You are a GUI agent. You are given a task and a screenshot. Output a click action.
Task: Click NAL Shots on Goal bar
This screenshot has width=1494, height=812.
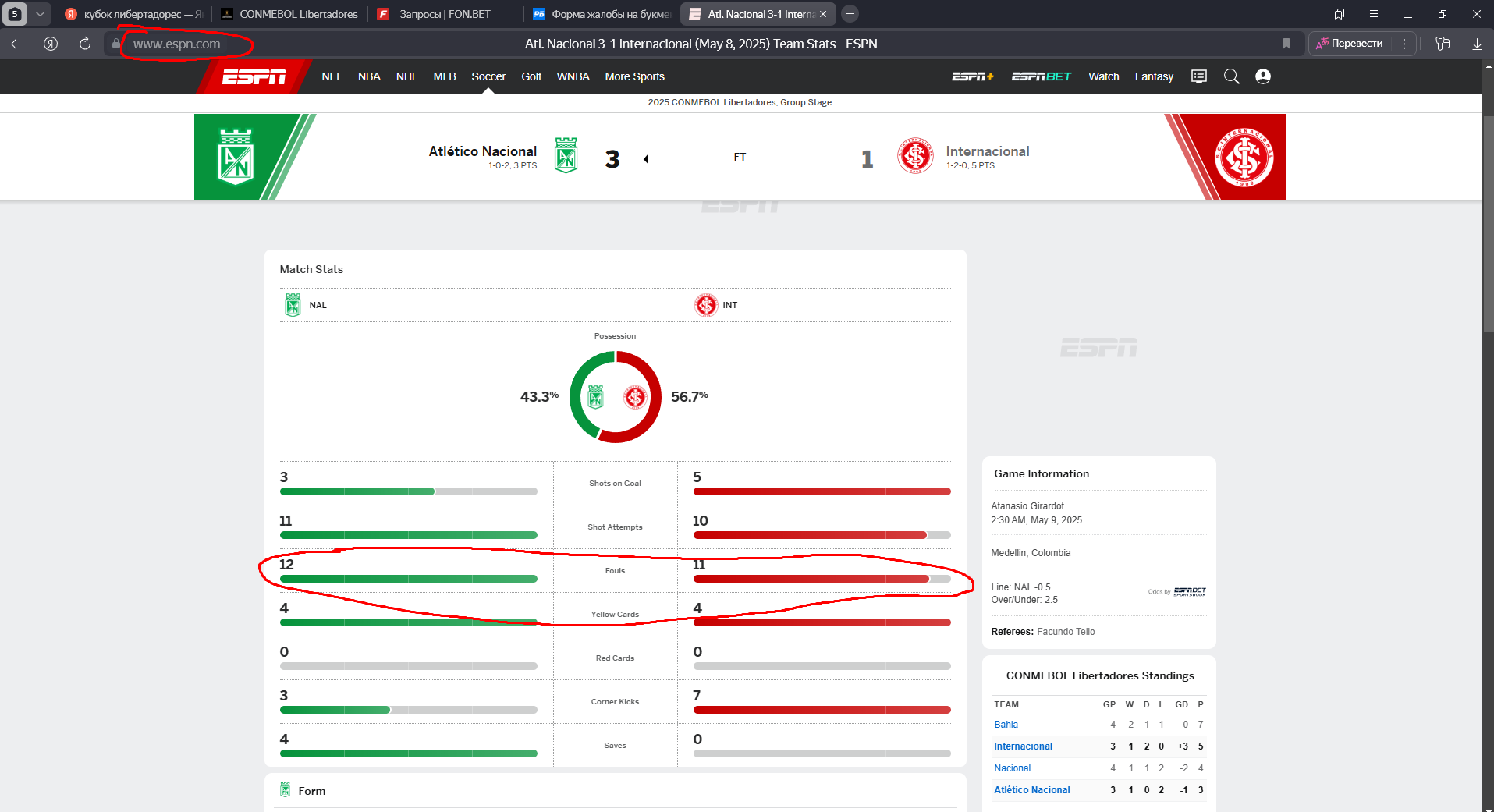409,491
